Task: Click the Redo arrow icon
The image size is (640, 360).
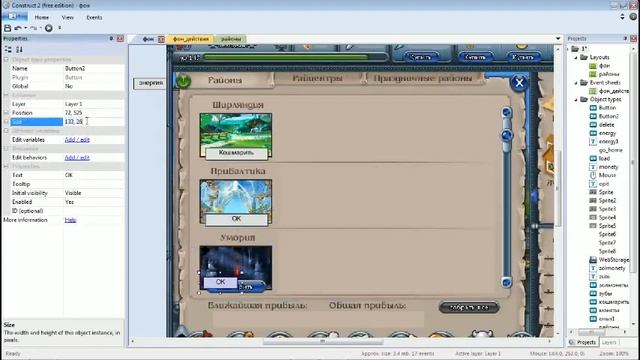Action: [x=33, y=28]
